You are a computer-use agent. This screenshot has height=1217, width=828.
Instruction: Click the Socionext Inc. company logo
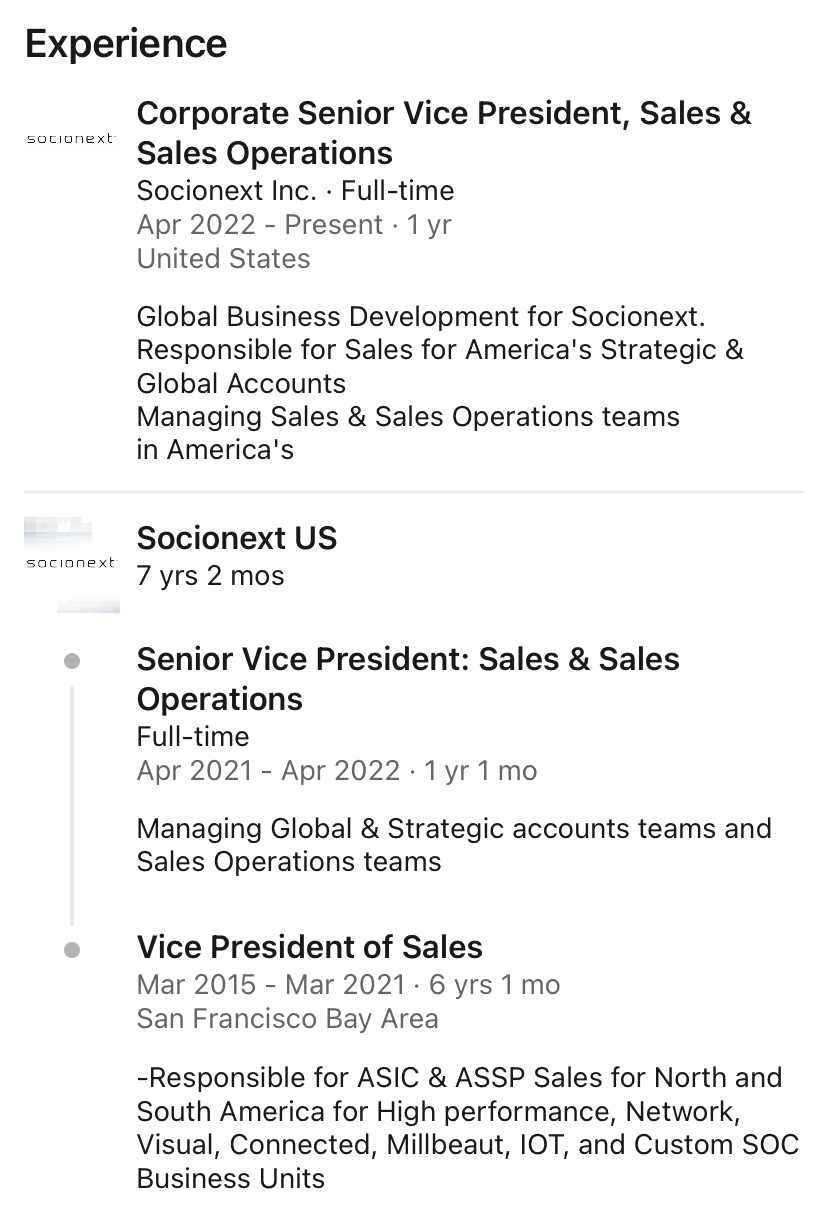[x=70, y=139]
